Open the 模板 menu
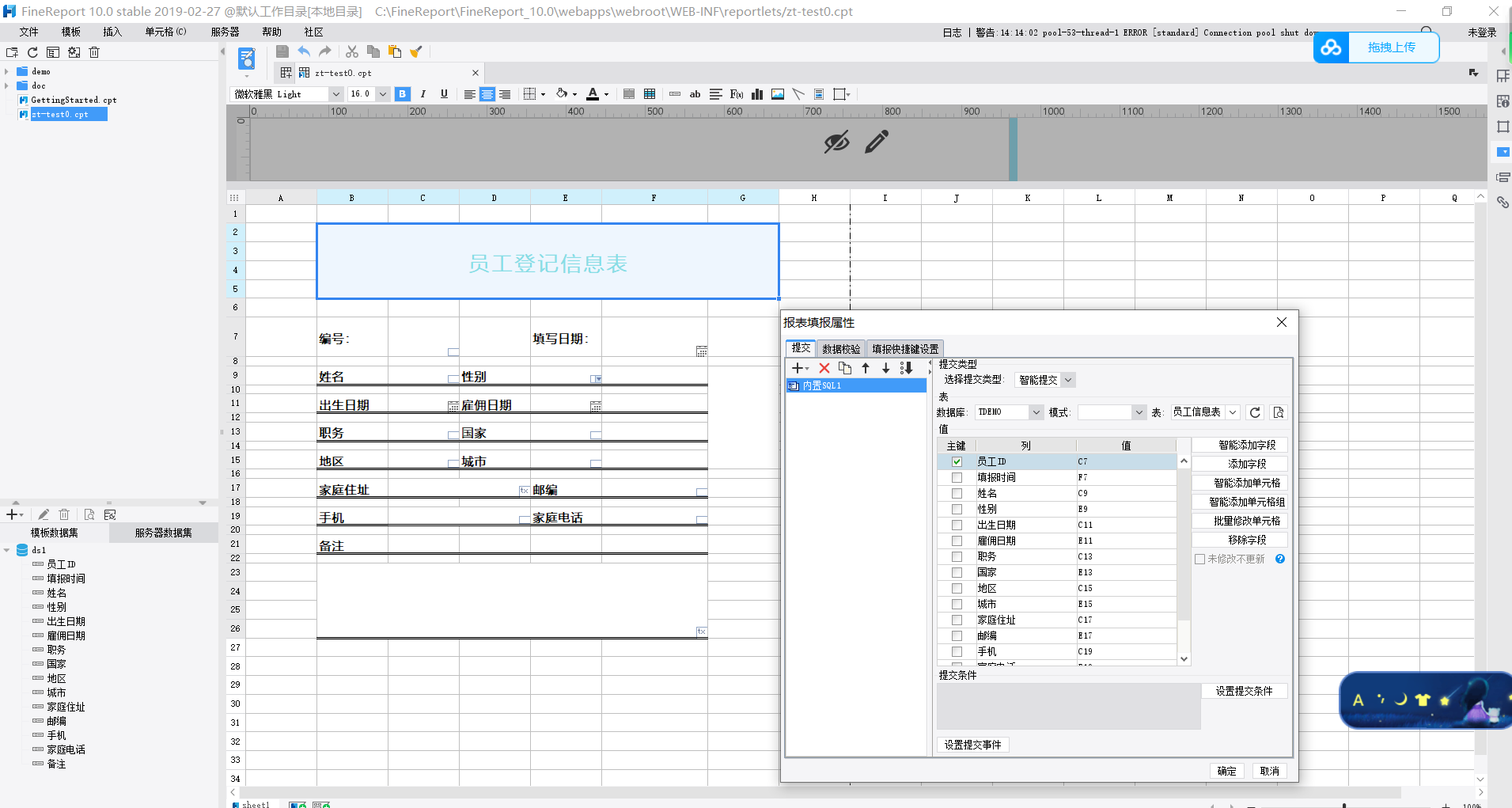 [71, 32]
